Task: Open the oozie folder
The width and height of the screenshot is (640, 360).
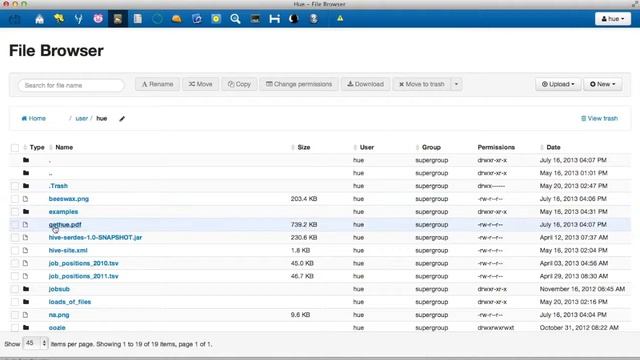Action: [x=57, y=328]
